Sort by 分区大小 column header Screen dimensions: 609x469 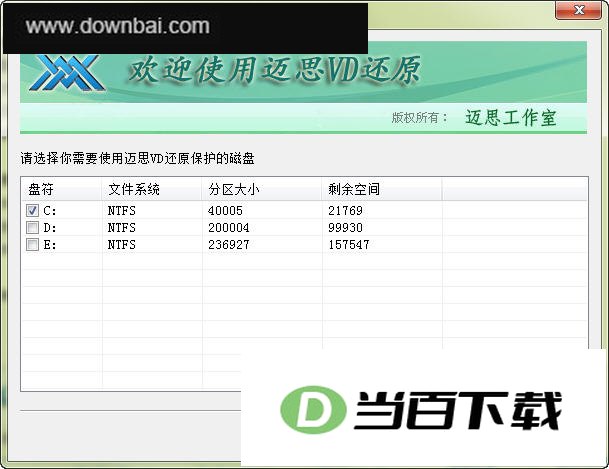pos(262,189)
